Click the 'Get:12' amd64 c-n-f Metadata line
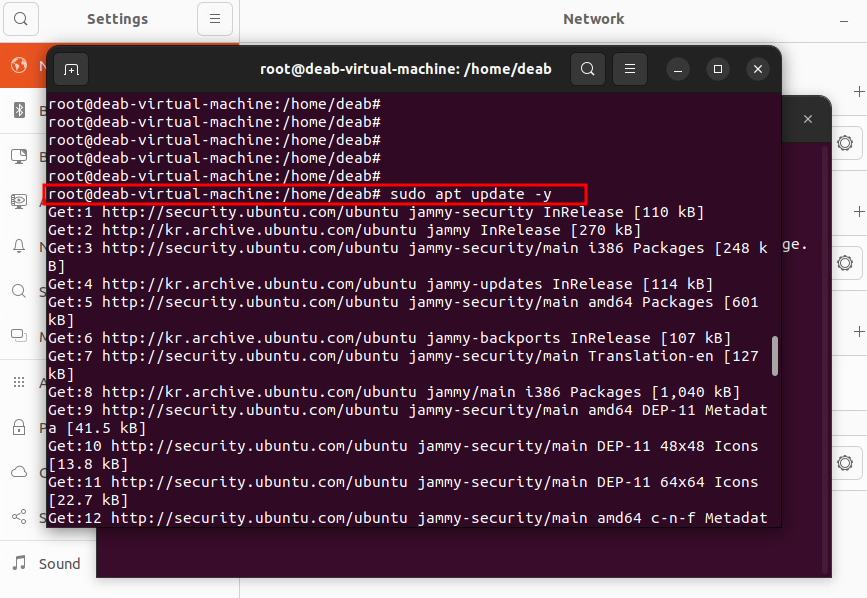 408,518
